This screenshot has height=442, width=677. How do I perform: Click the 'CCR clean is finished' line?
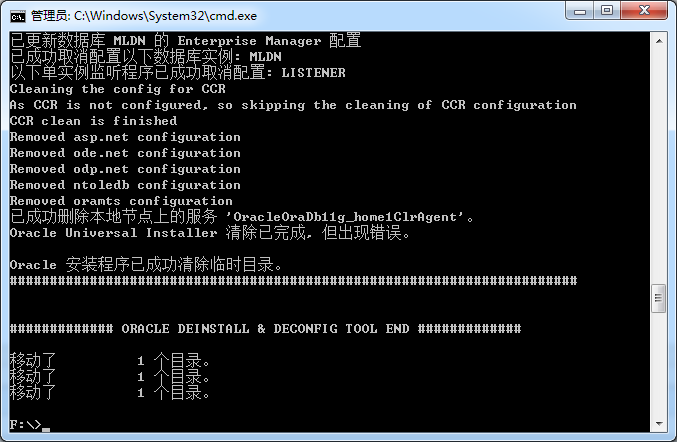(93, 121)
